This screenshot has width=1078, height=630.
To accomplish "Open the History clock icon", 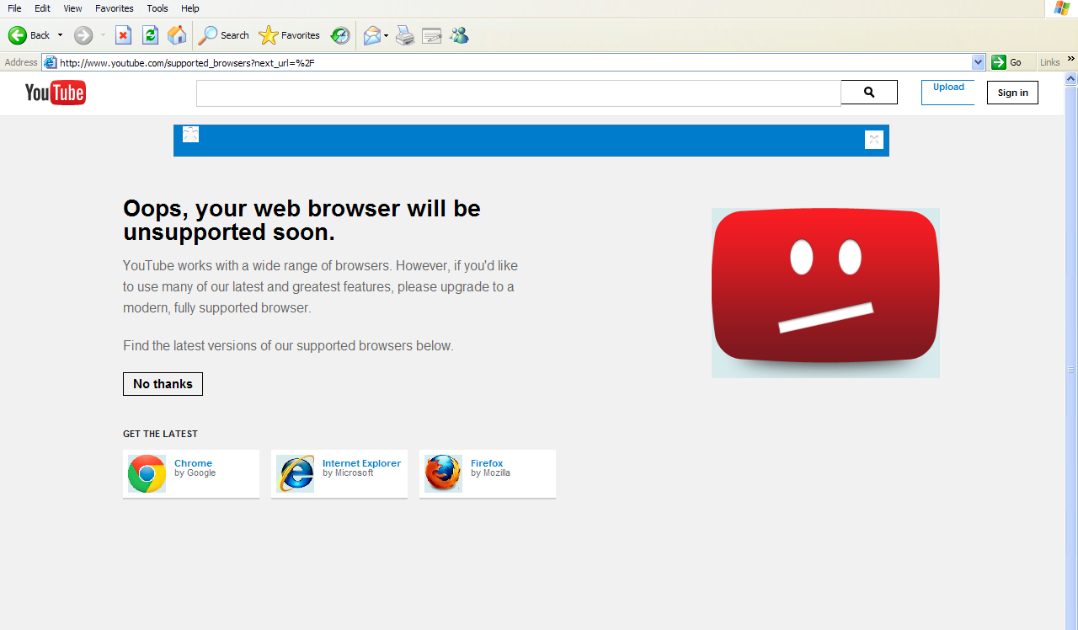I will click(x=340, y=35).
